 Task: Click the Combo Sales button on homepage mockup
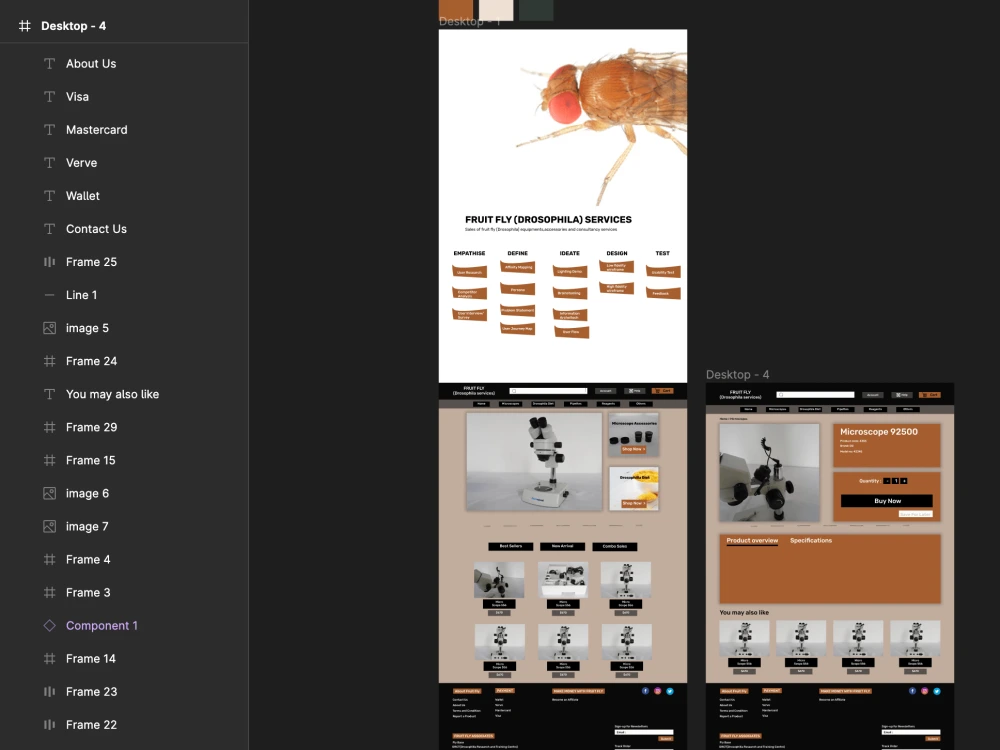click(615, 547)
